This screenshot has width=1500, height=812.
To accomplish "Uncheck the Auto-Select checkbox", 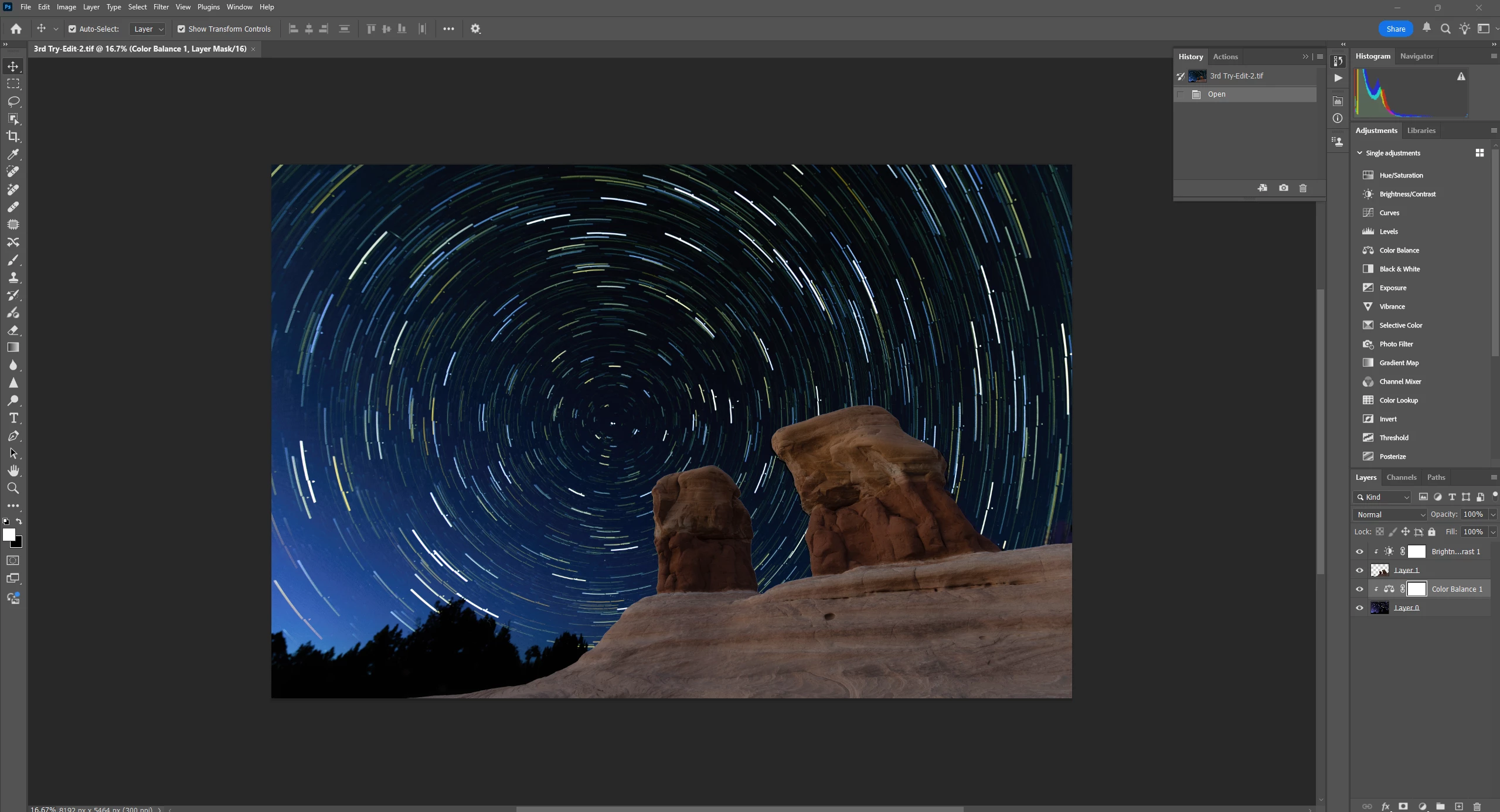I will [x=72, y=29].
